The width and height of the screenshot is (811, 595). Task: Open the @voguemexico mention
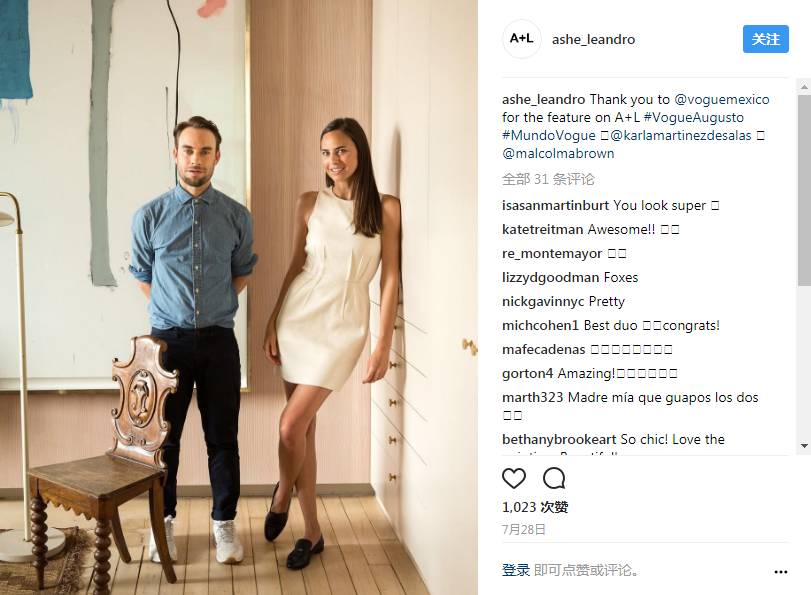click(x=722, y=99)
